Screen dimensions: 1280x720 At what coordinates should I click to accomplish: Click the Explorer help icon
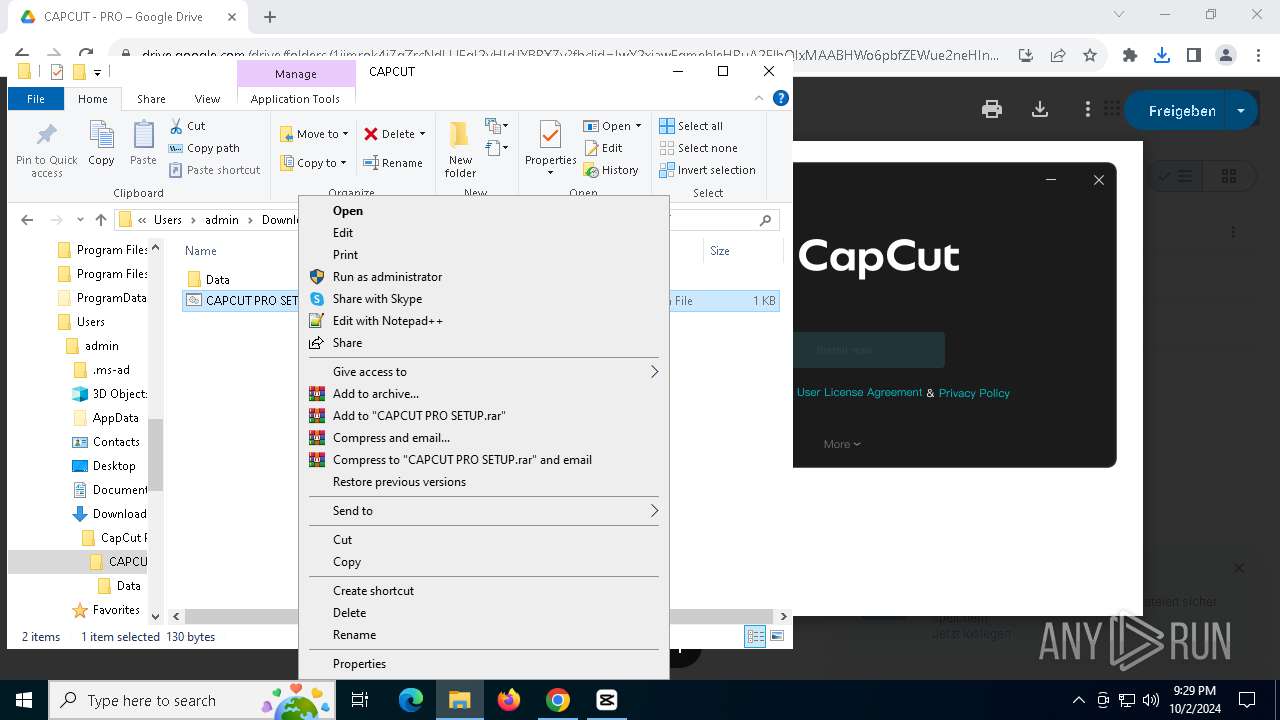pyautogui.click(x=781, y=98)
